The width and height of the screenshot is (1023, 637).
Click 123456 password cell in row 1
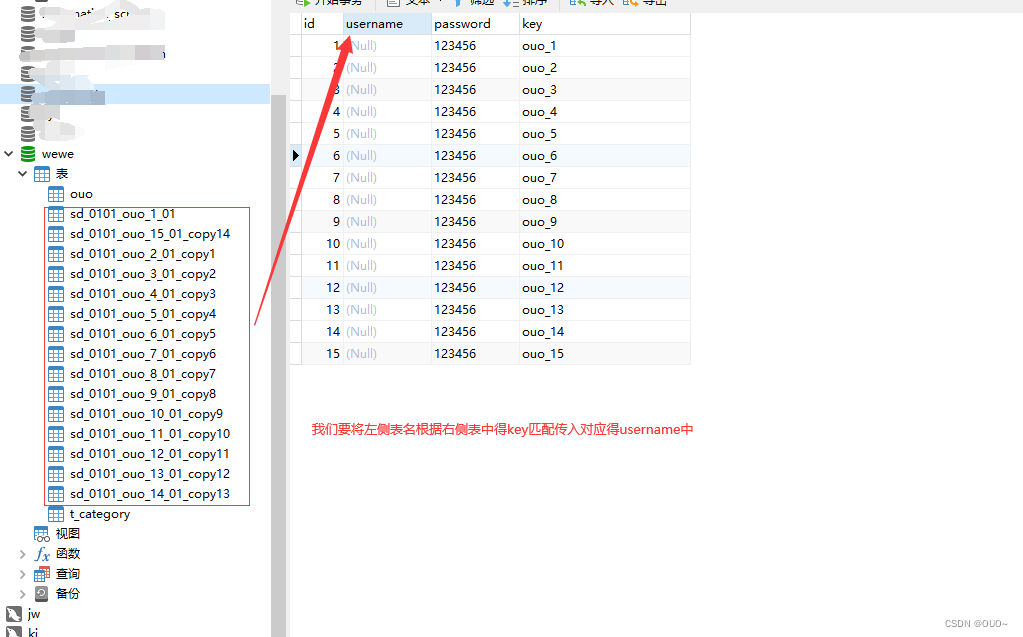(x=476, y=46)
